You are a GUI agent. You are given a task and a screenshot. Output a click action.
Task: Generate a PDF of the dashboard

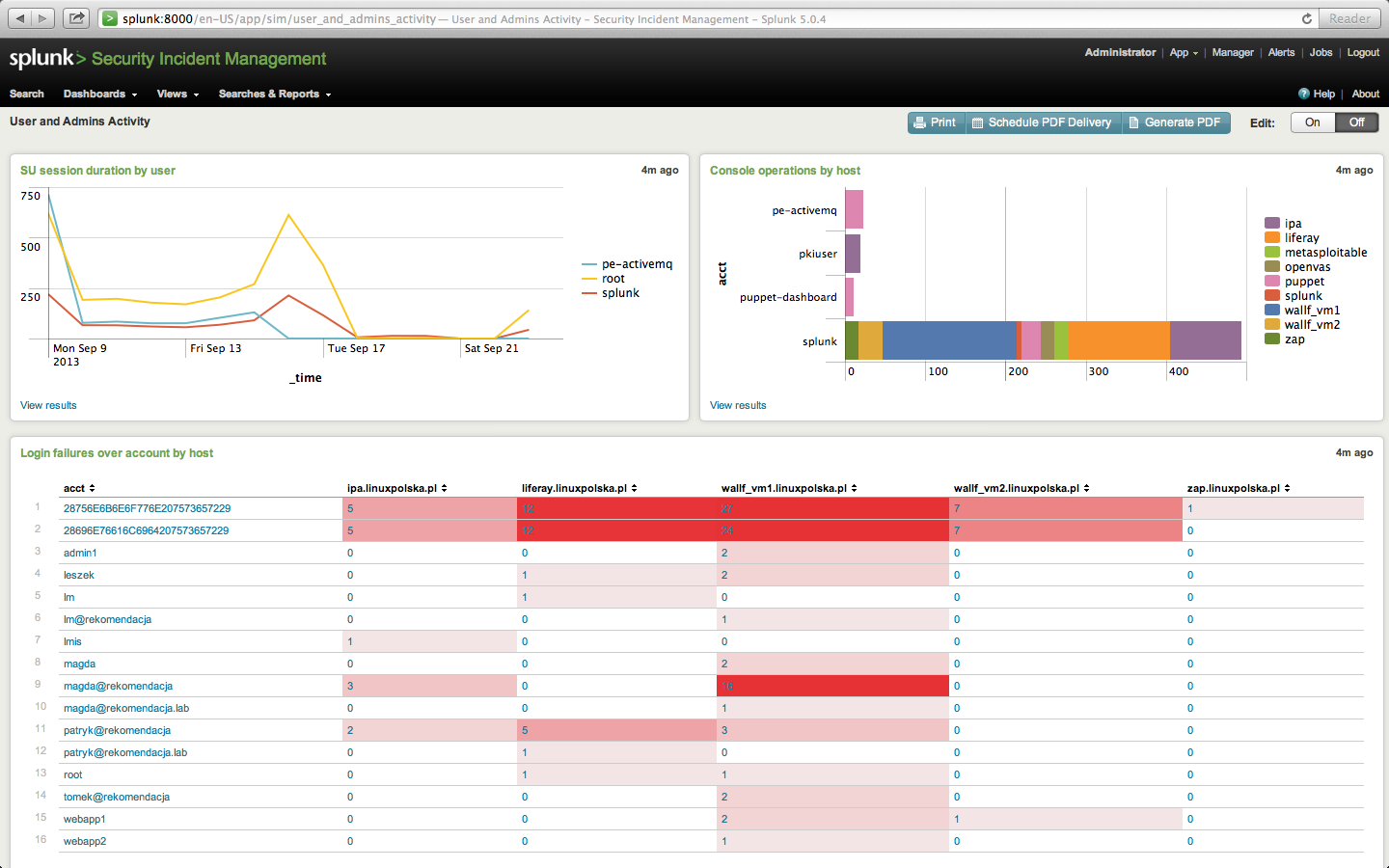1175,122
